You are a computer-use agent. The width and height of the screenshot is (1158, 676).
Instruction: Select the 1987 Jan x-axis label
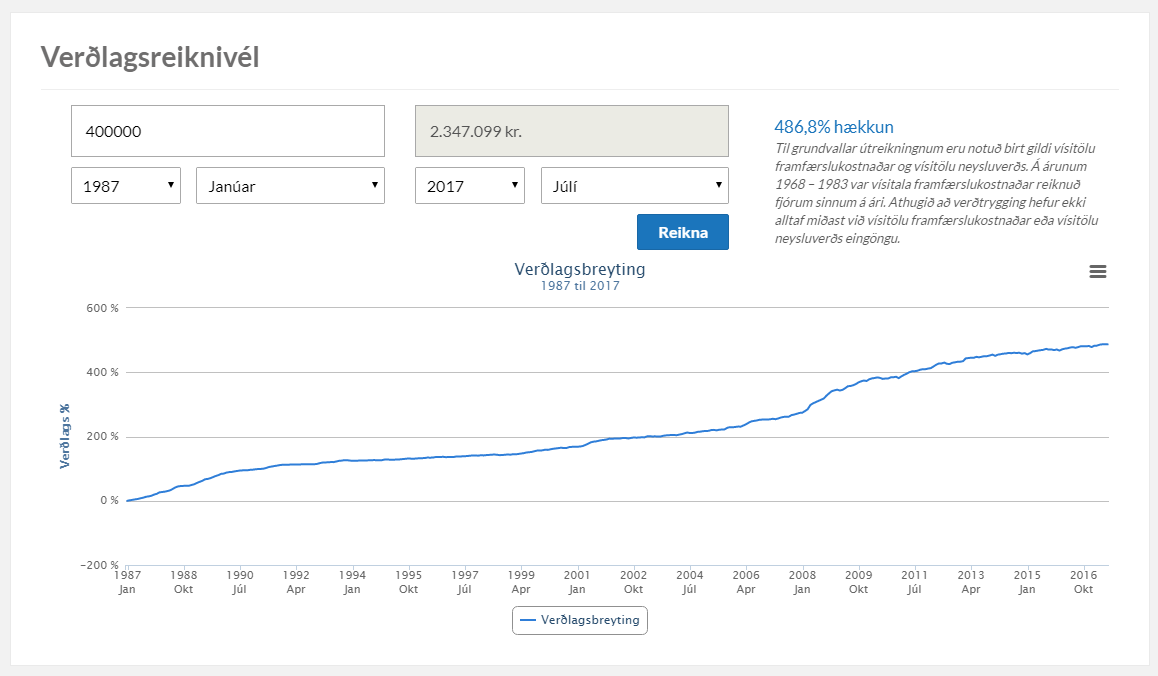point(127,582)
